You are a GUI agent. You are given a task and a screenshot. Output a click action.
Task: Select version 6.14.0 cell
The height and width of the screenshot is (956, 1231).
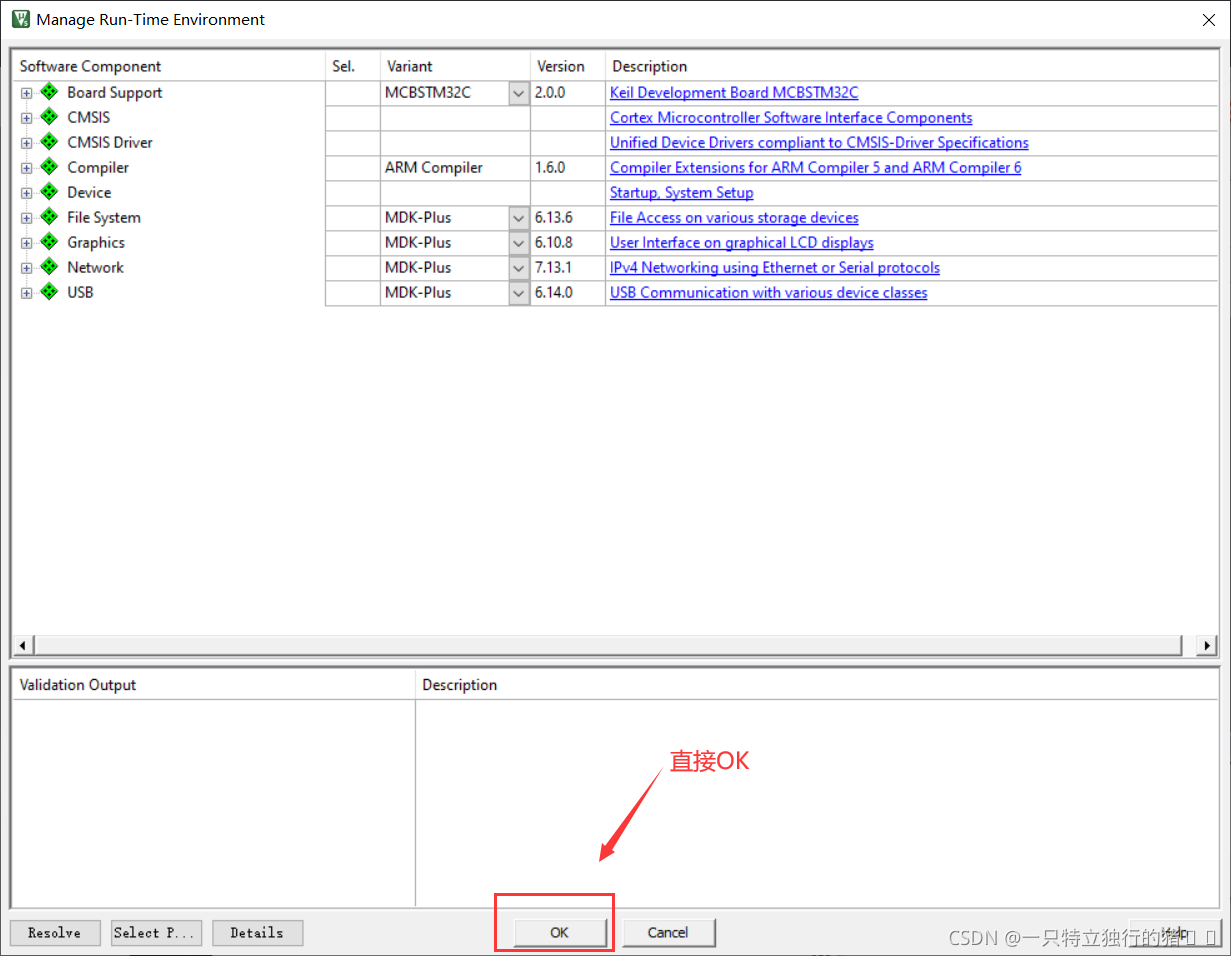click(568, 292)
